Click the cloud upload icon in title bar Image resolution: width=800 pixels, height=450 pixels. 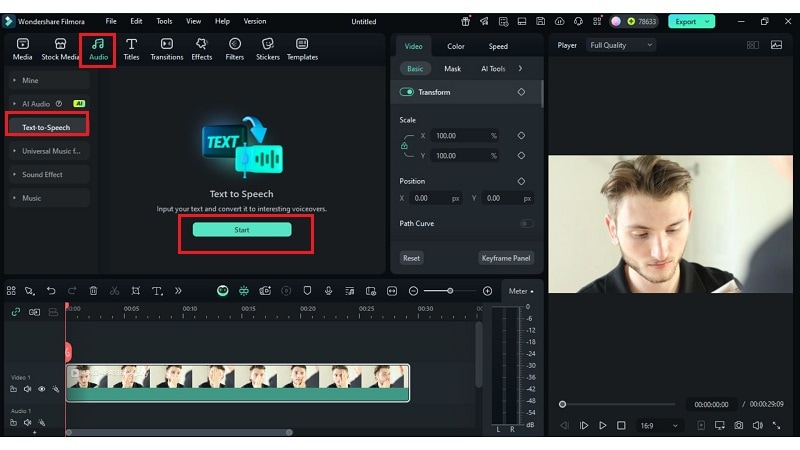pos(560,21)
